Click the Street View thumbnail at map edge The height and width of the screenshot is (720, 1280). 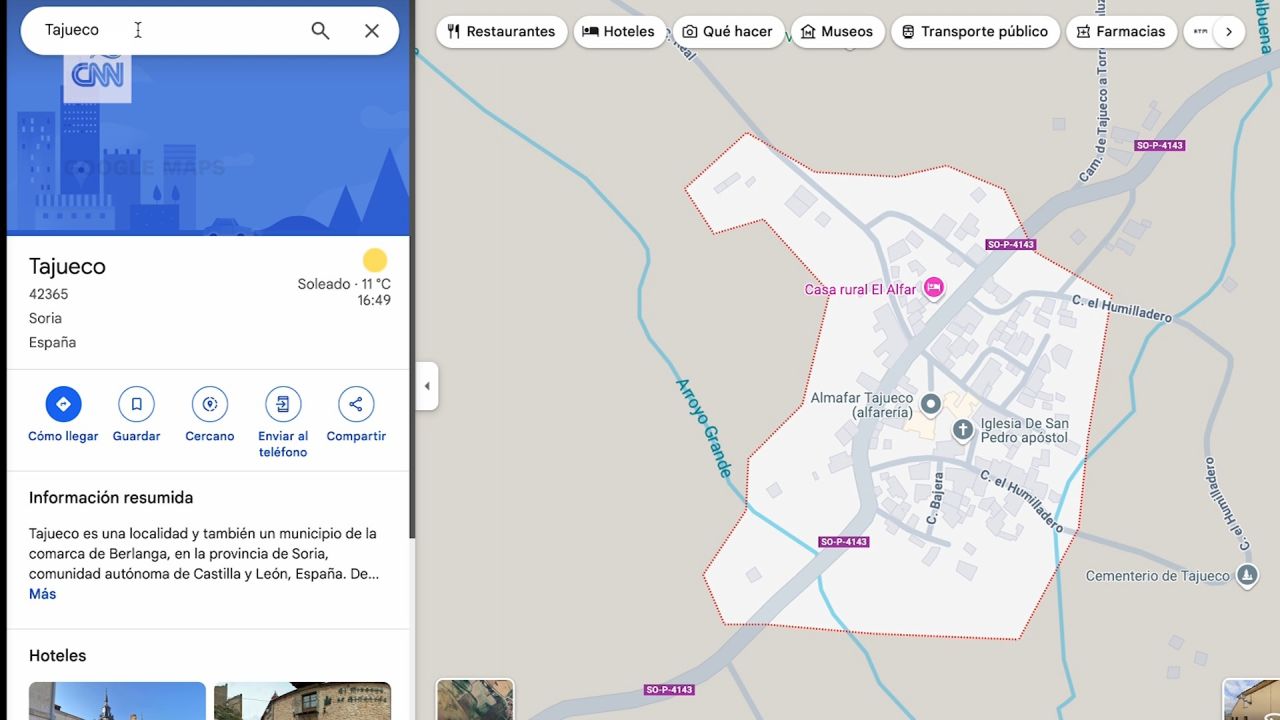click(1252, 699)
